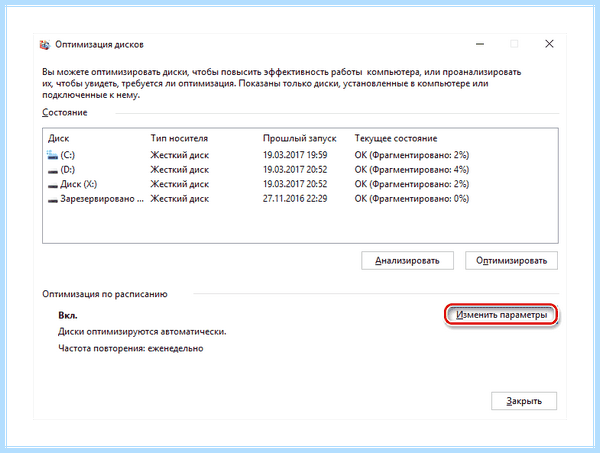The width and height of the screenshot is (600, 453).
Task: Click Диски оптимизируются автоматически text
Action: click(142, 332)
